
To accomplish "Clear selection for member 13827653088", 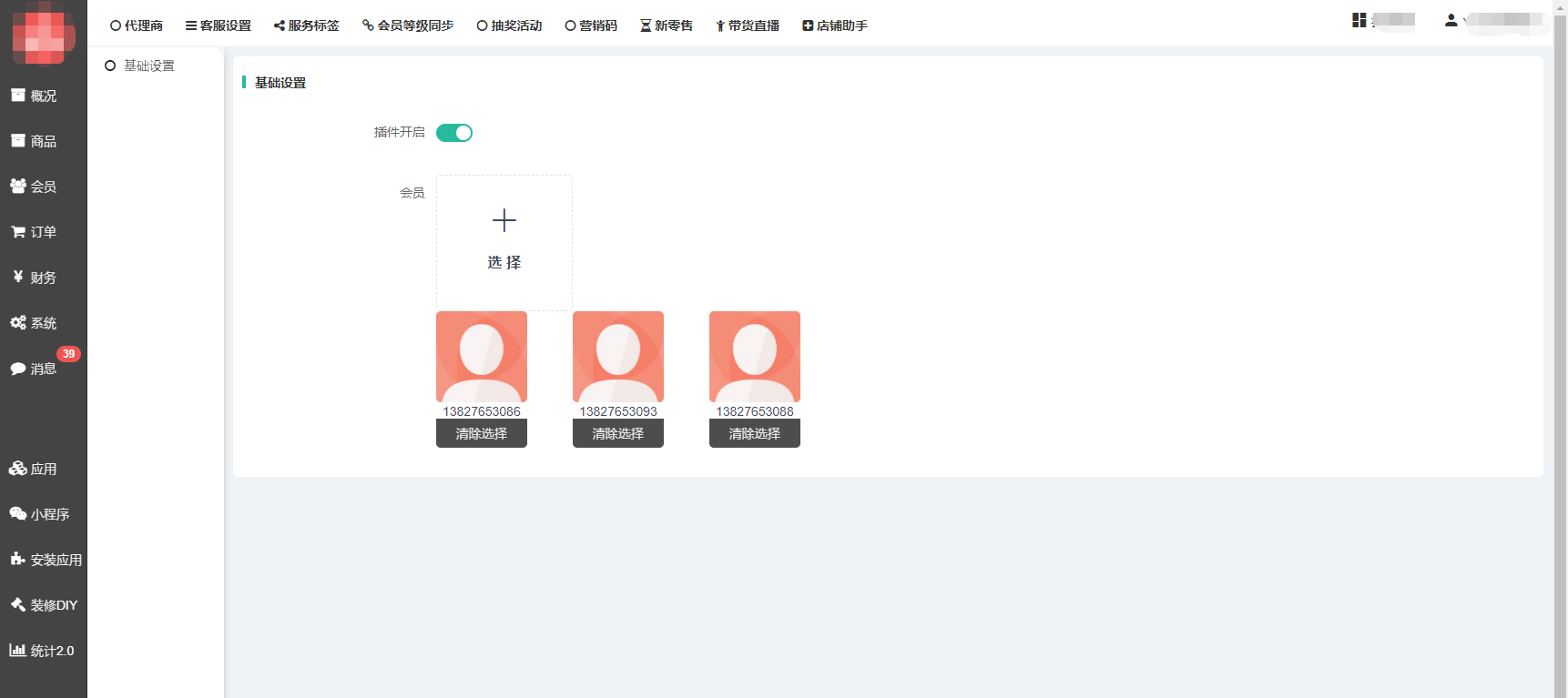I will (754, 434).
